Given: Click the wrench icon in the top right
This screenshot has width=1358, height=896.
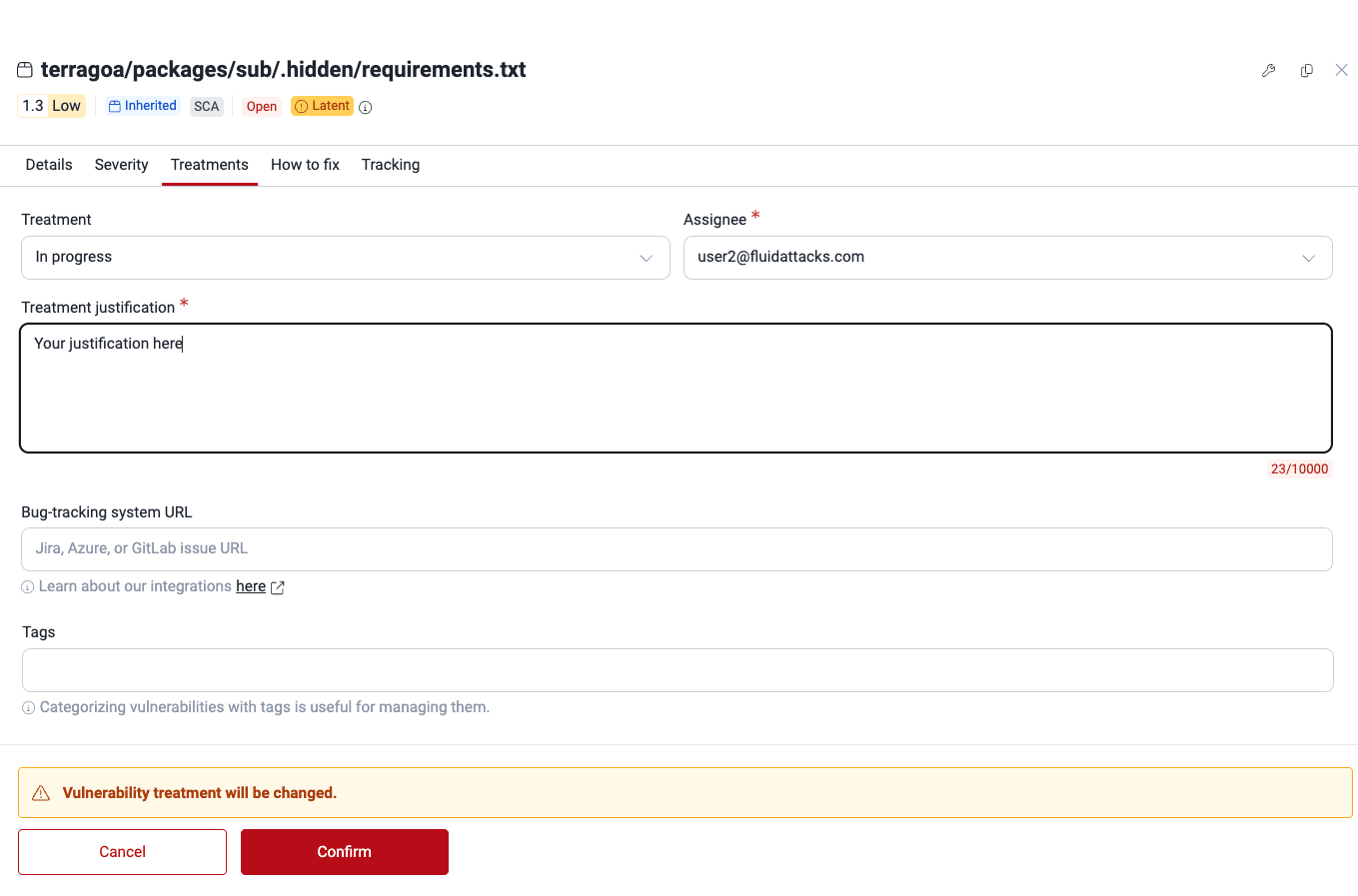Looking at the screenshot, I should point(1269,70).
